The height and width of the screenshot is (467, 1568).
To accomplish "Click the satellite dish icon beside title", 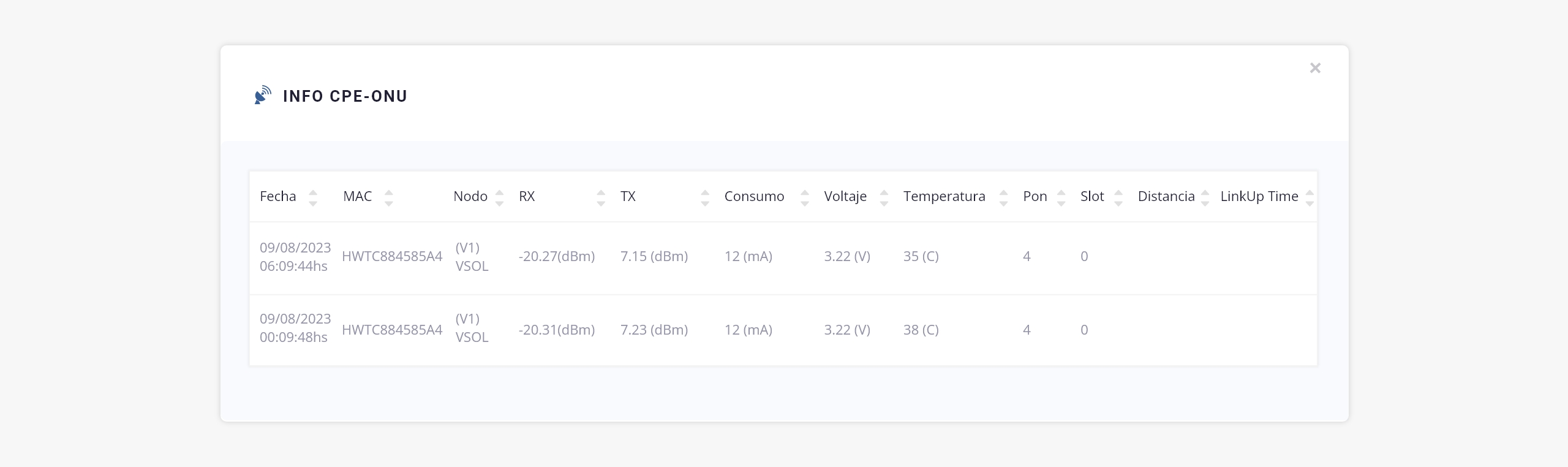I will click(x=263, y=96).
